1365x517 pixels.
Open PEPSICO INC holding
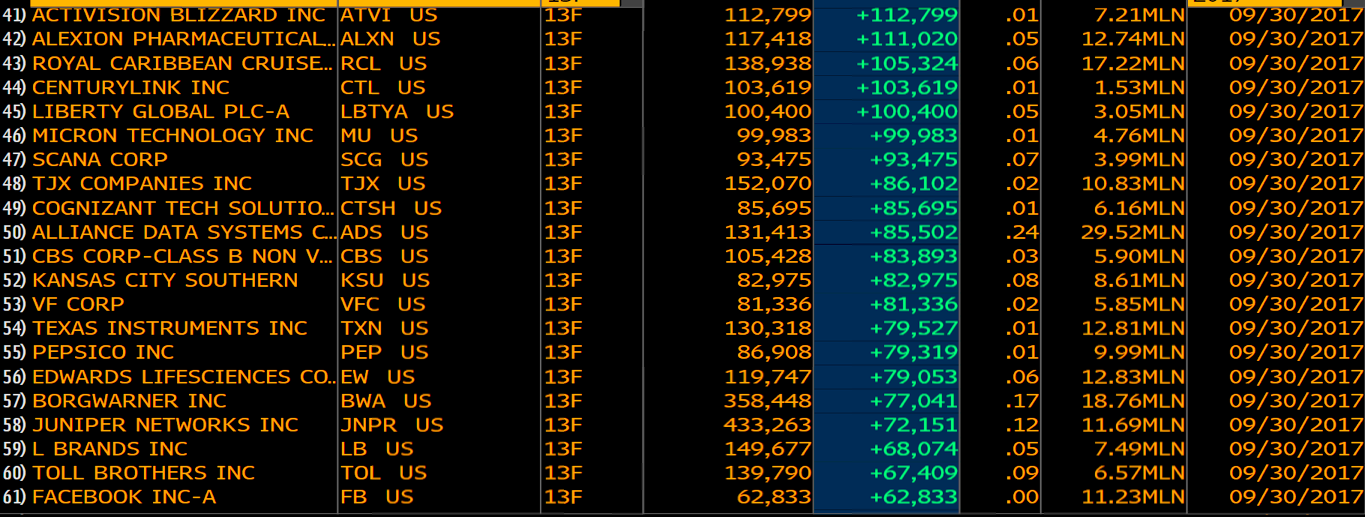(x=103, y=352)
